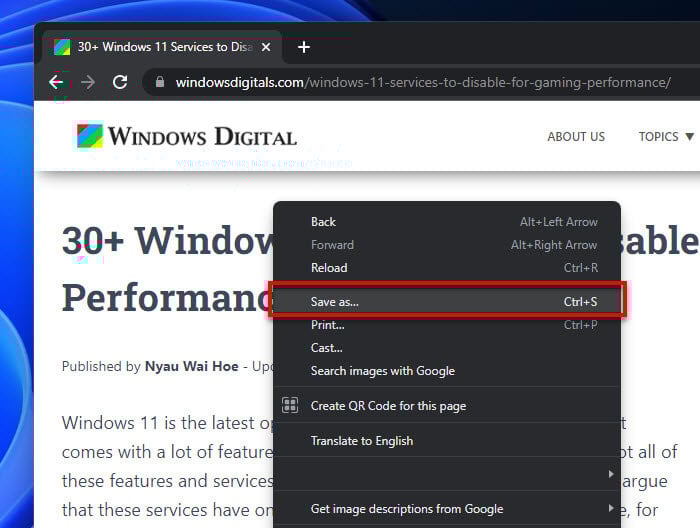
Task: Click the browser back arrow button
Action: 56,82
